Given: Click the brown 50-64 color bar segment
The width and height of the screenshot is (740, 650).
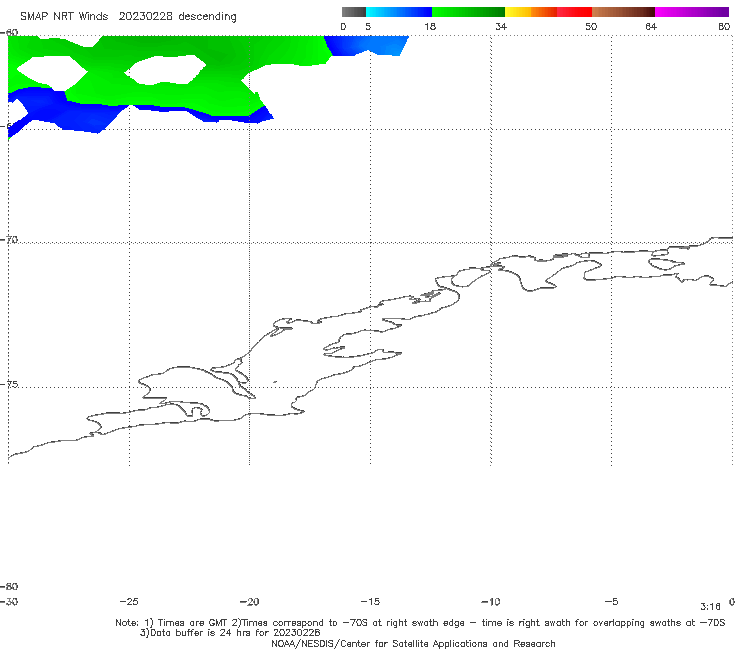Looking at the screenshot, I should [x=623, y=12].
